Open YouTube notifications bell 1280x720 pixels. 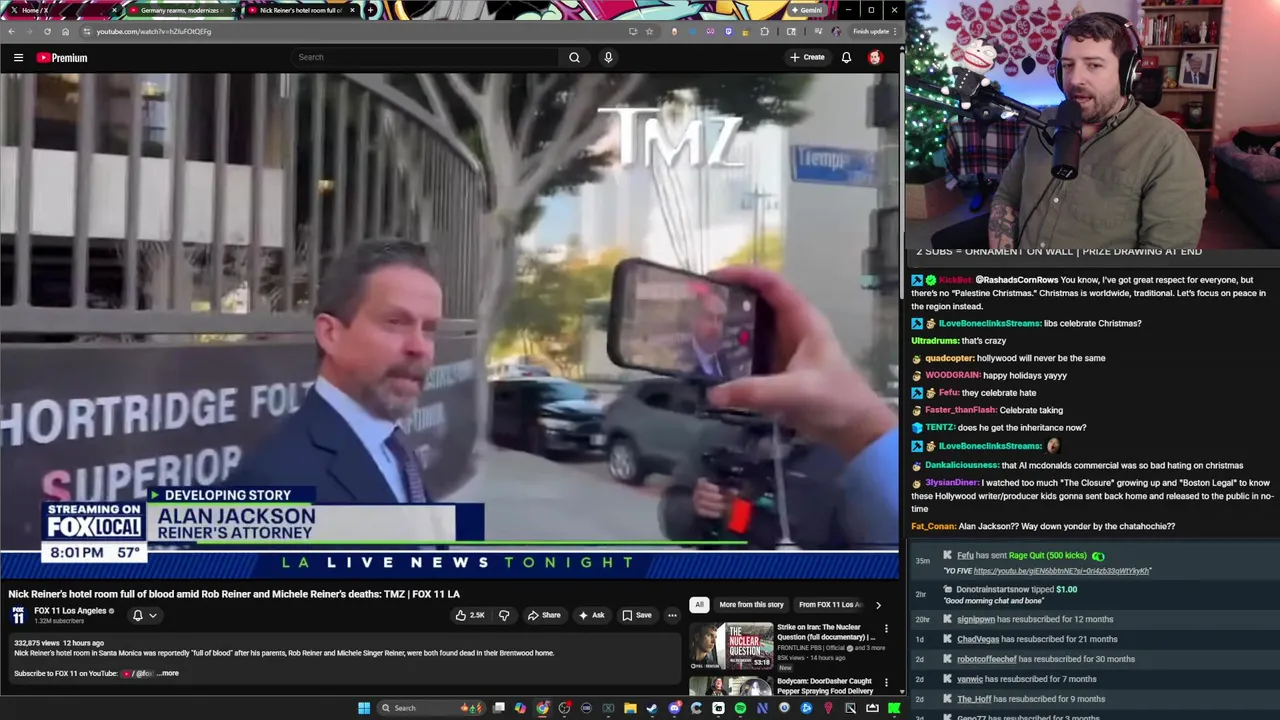pos(846,57)
